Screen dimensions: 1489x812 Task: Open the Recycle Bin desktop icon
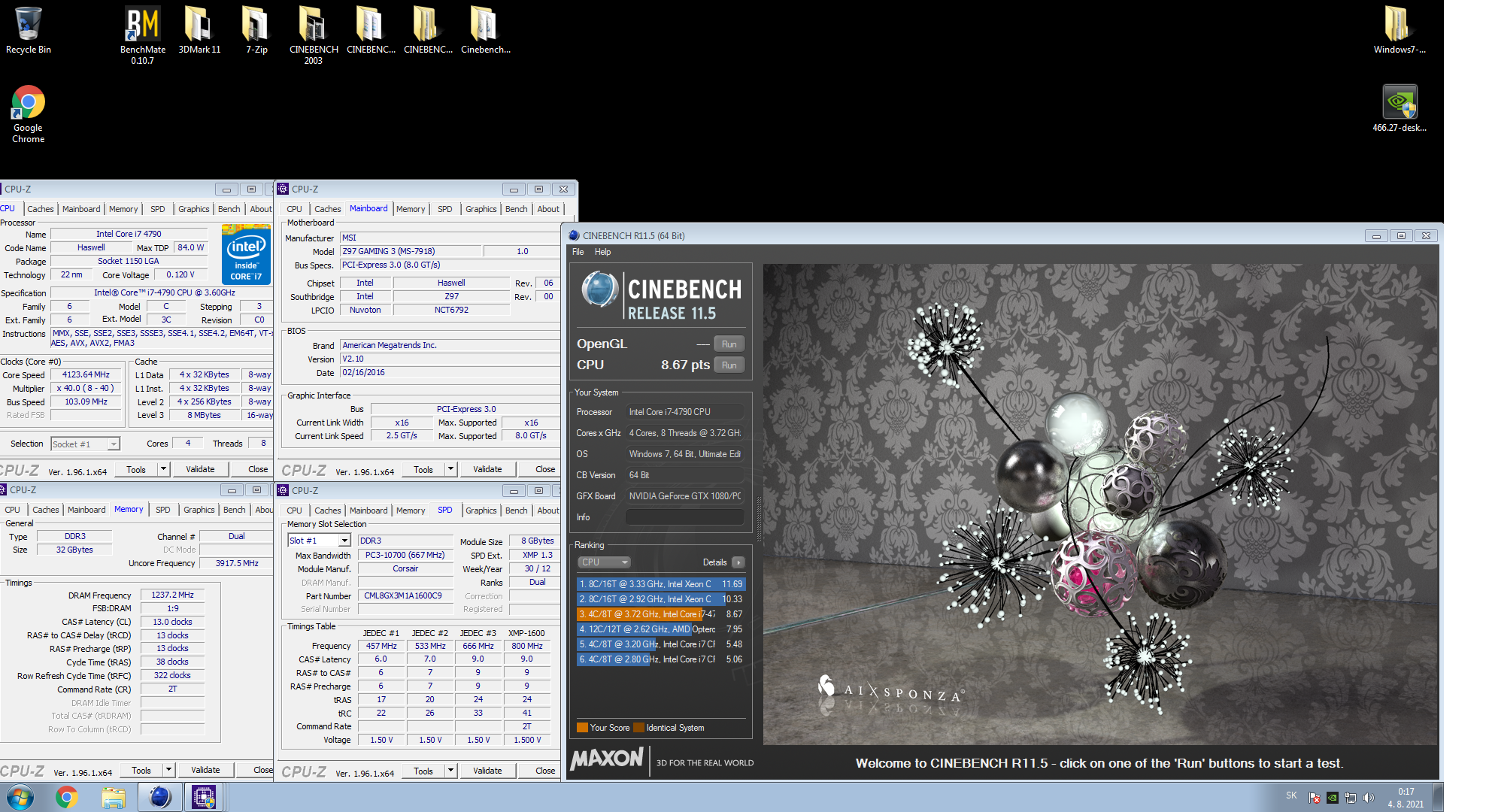pyautogui.click(x=28, y=30)
